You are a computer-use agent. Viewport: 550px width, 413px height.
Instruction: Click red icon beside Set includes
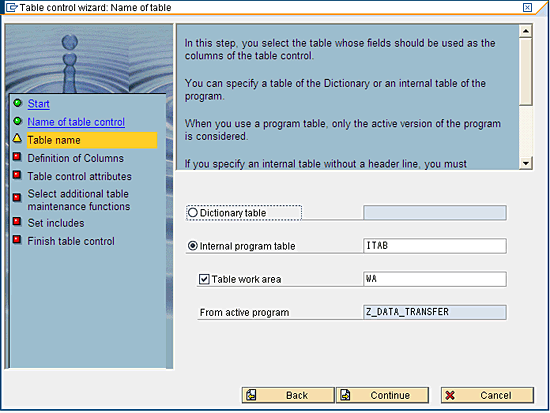tap(17, 221)
